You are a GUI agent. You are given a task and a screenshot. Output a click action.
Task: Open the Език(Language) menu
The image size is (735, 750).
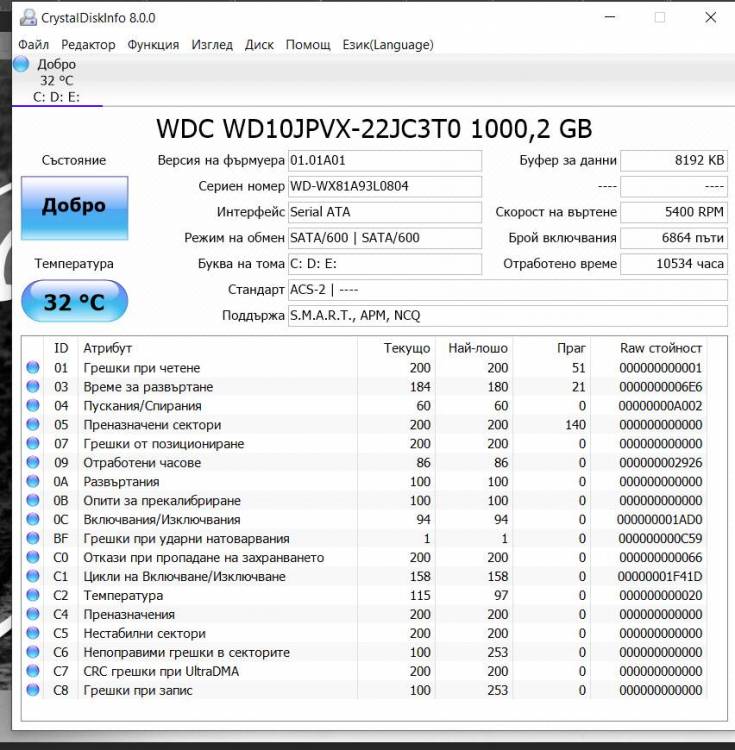pyautogui.click(x=388, y=44)
